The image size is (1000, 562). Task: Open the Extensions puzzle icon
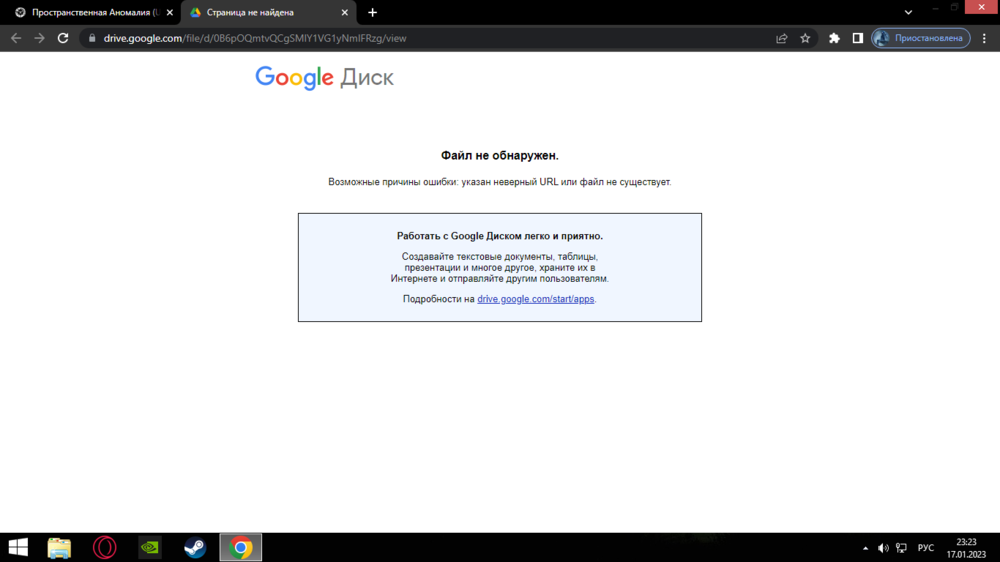coord(834,38)
